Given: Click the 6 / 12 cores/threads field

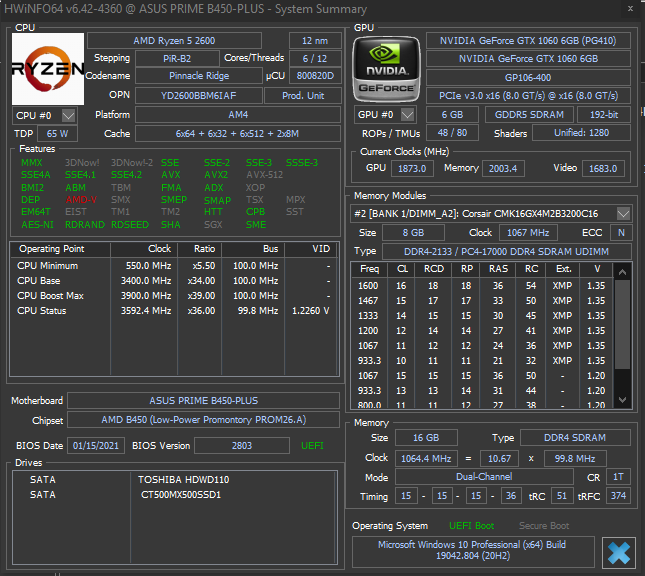Looking at the screenshot, I should click(x=315, y=58).
